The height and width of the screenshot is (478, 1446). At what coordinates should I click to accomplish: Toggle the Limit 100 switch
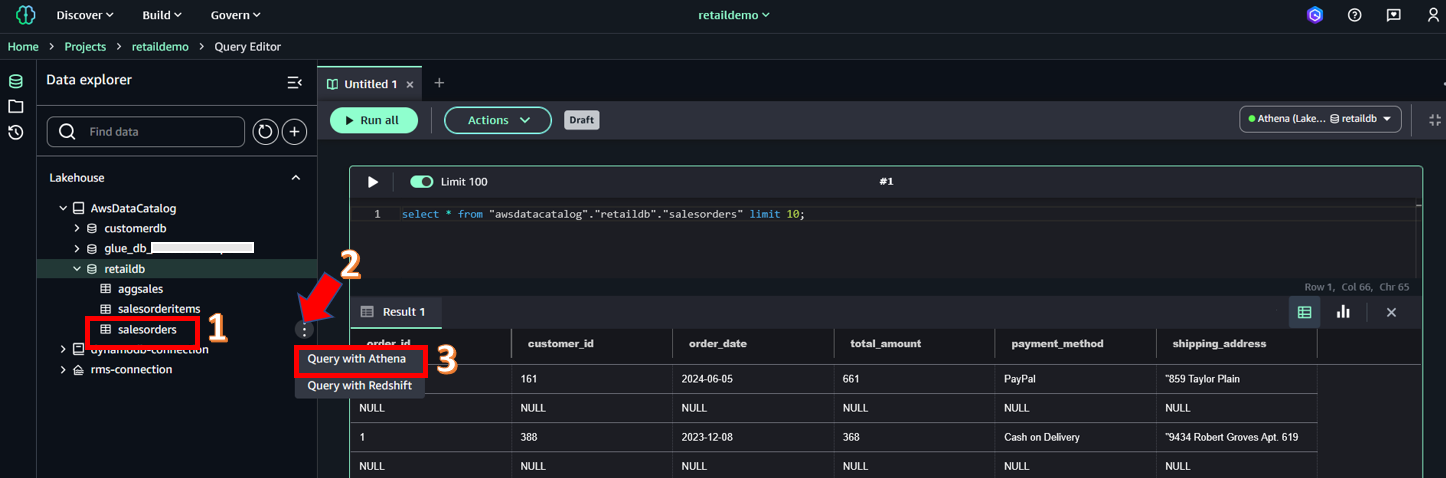click(422, 182)
